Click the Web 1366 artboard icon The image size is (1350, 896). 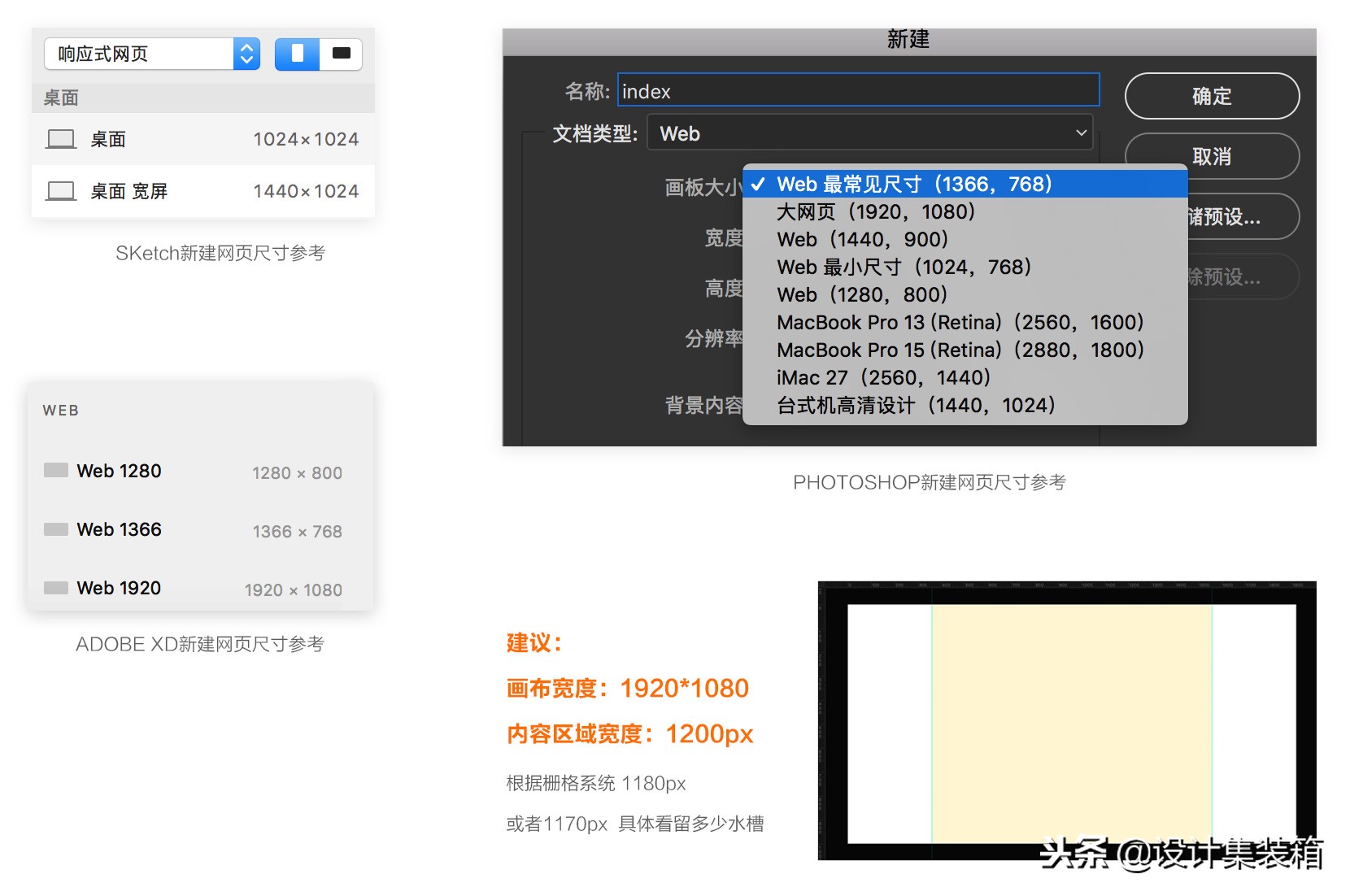56,529
